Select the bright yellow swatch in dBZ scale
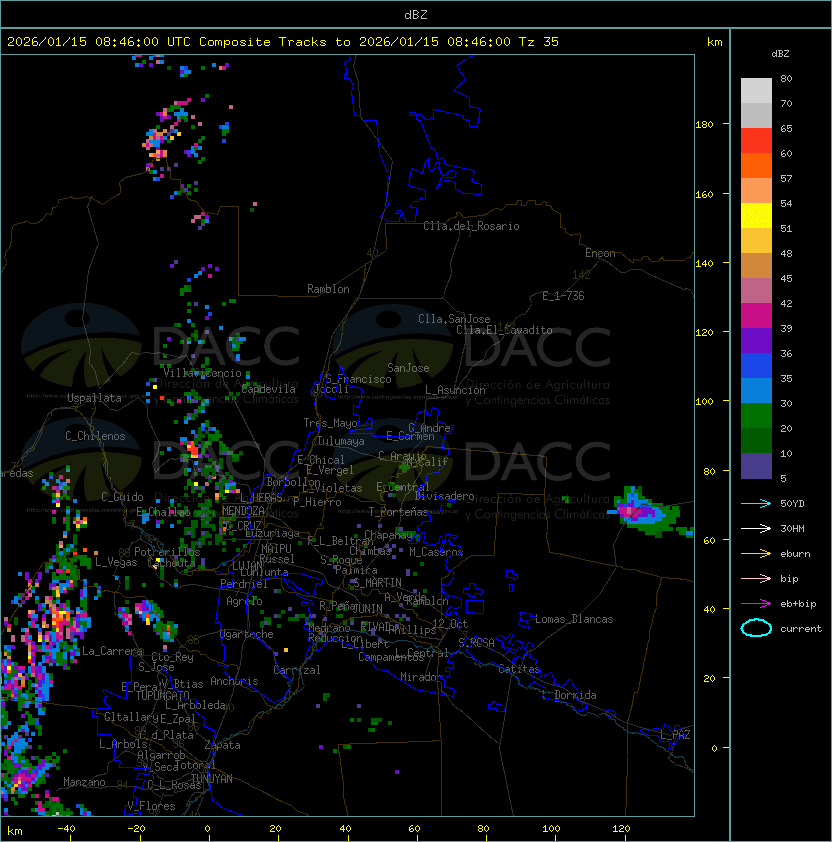The height and width of the screenshot is (842, 832). 756,216
